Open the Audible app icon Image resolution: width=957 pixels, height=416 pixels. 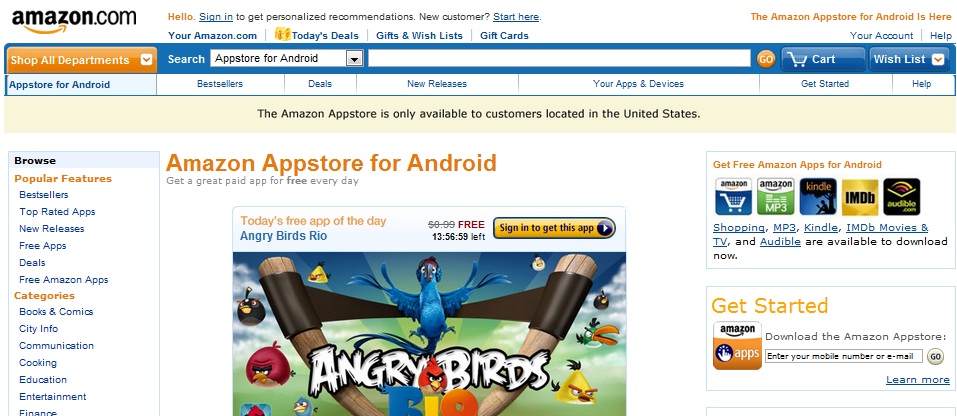point(901,196)
